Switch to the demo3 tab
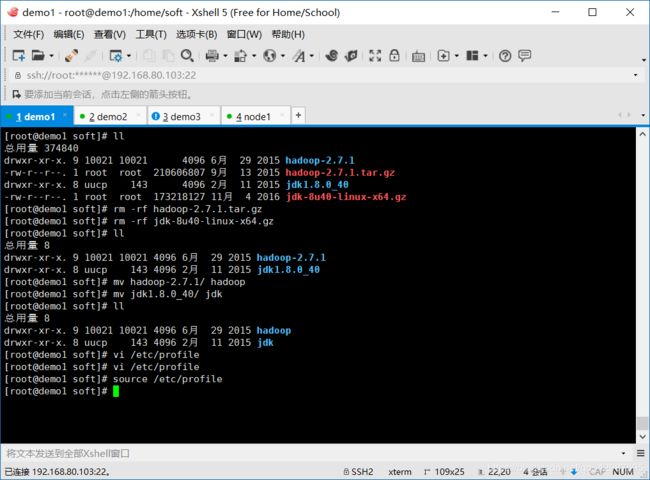This screenshot has height=480, width=650. click(x=181, y=117)
